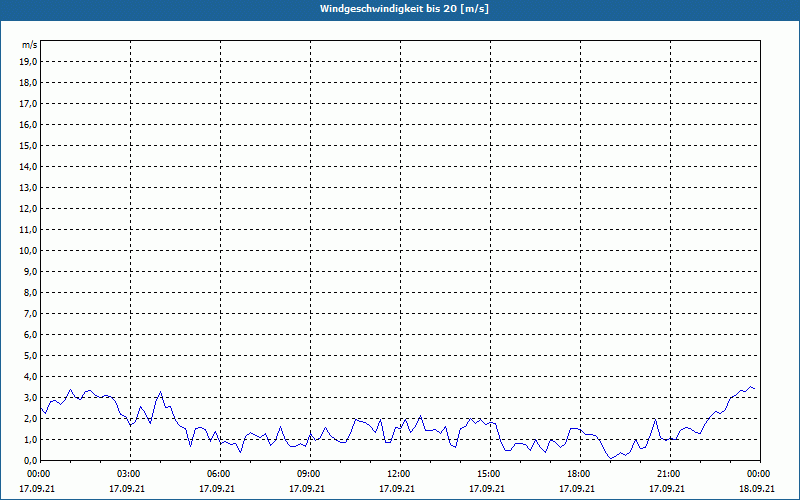The width and height of the screenshot is (800, 500).
Task: Select the 17,0 y-axis value label
Action: [x=29, y=103]
